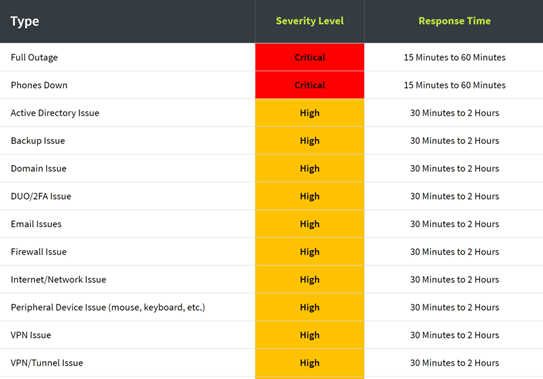
Task: Click the response time for Full Outage
Action: [454, 58]
